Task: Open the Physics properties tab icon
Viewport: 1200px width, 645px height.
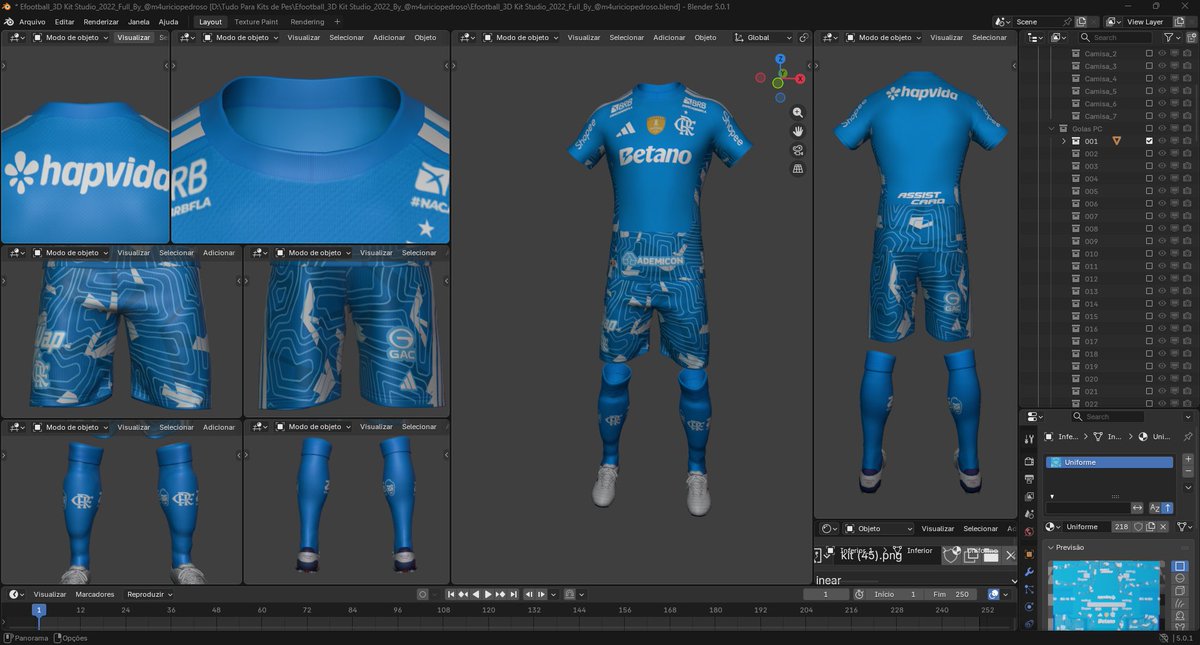Action: [1029, 607]
